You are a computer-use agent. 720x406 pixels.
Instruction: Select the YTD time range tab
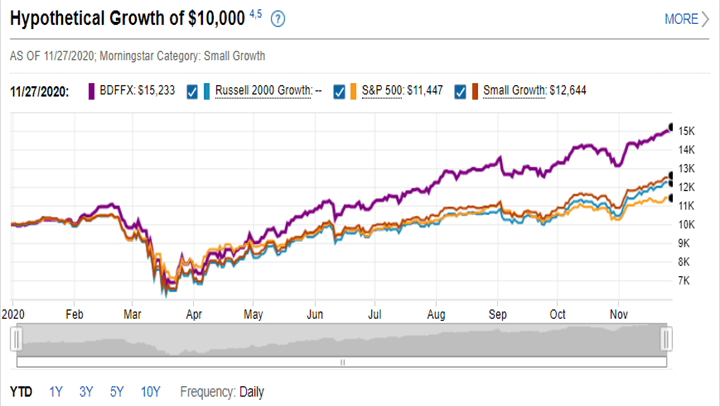point(20,391)
